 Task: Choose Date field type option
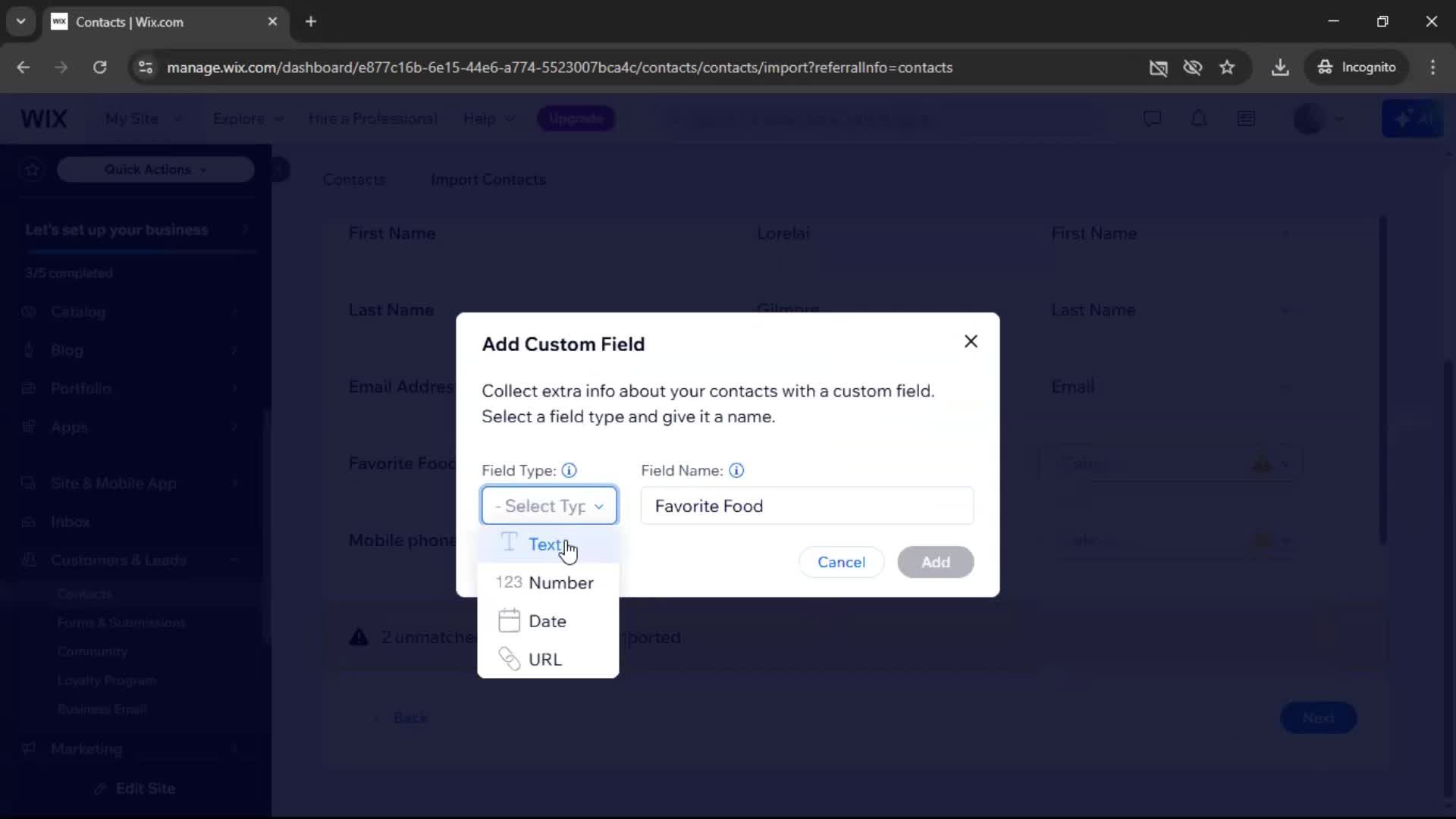[x=548, y=621]
